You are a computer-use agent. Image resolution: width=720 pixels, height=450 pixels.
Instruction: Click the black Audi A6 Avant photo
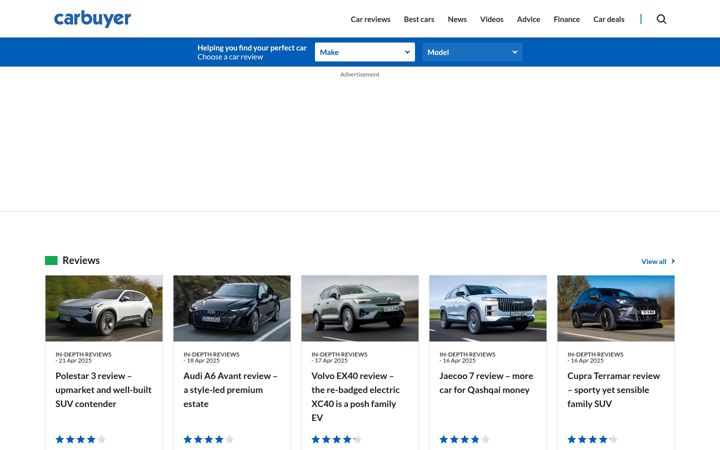(x=232, y=308)
